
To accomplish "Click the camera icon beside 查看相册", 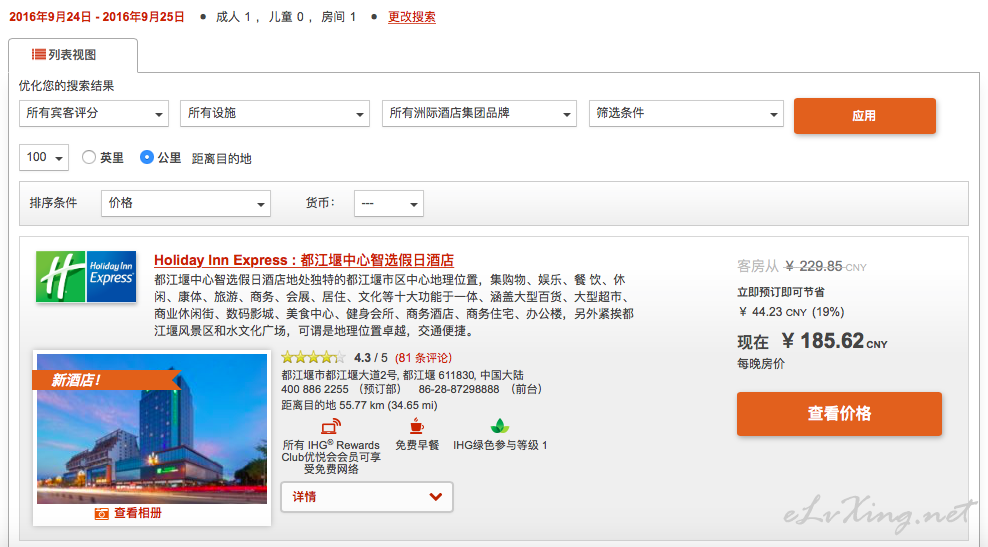I will [x=101, y=514].
